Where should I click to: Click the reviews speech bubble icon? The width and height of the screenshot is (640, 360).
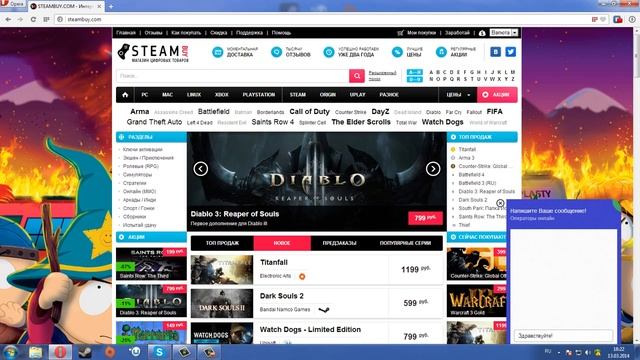point(276,52)
